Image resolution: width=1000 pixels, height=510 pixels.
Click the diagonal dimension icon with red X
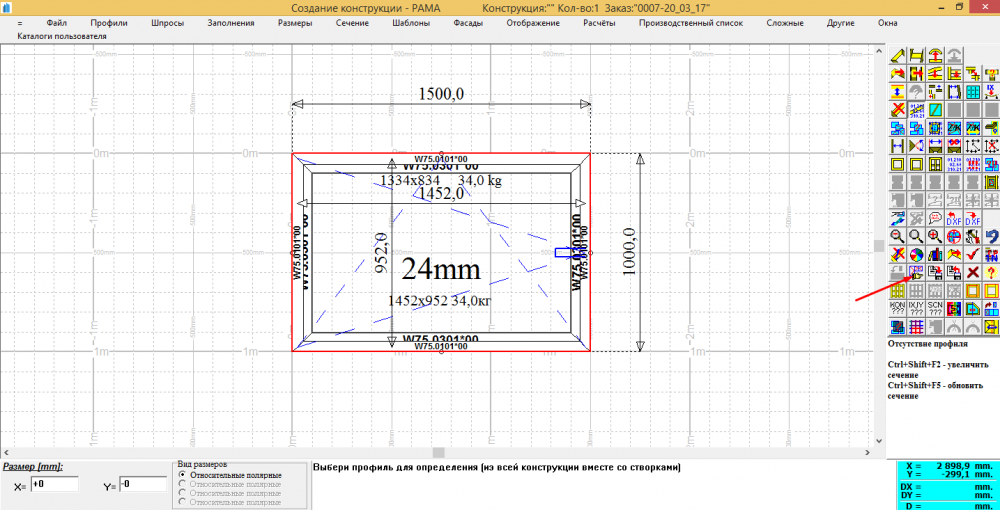(x=991, y=146)
